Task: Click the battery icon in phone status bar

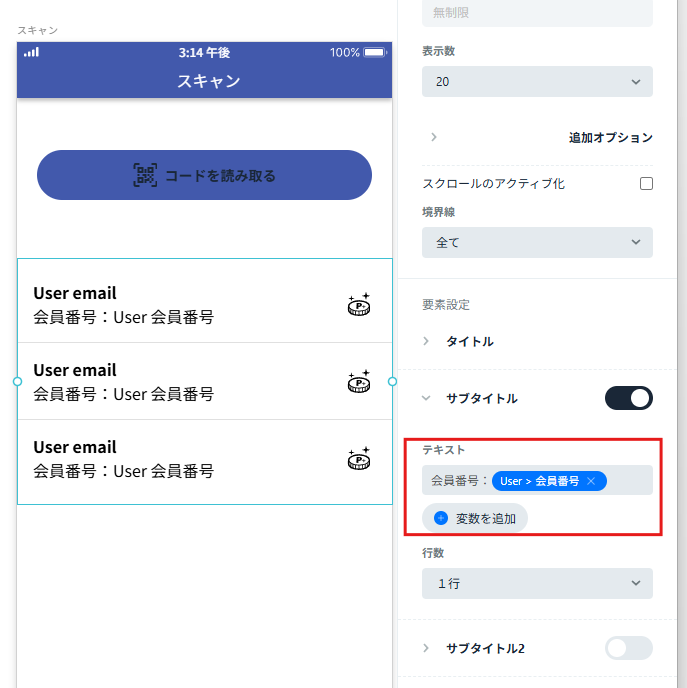Action: (x=375, y=53)
